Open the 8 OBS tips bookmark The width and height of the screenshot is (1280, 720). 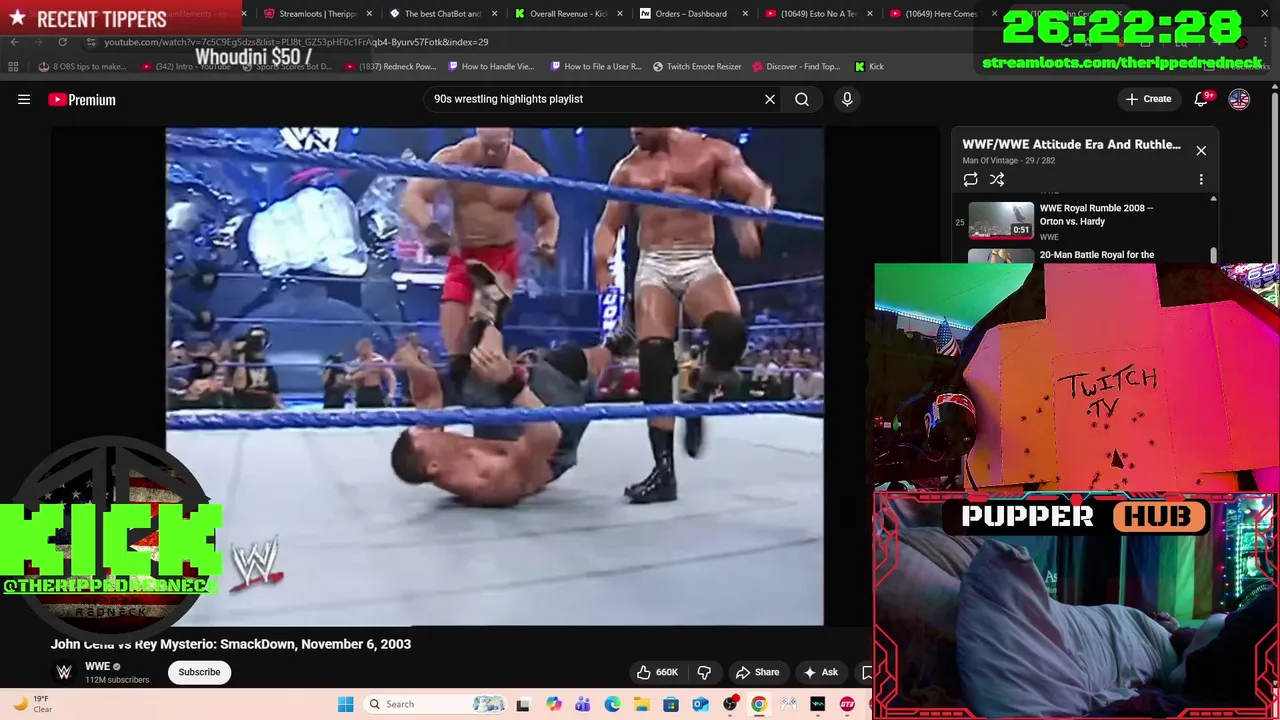(82, 66)
